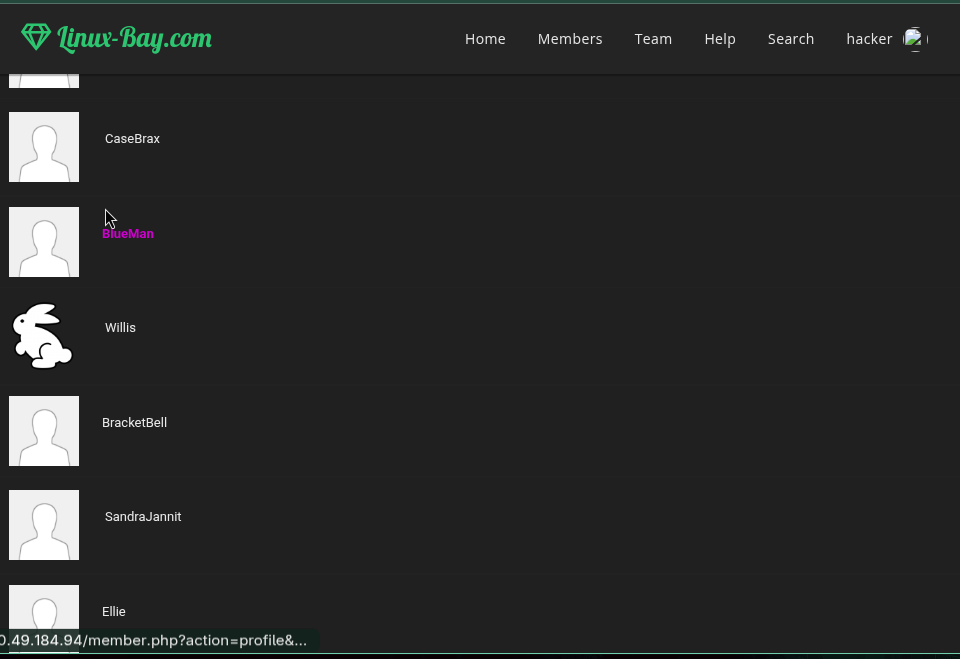Click the green diamond logo icon
The height and width of the screenshot is (659, 960).
click(x=36, y=37)
